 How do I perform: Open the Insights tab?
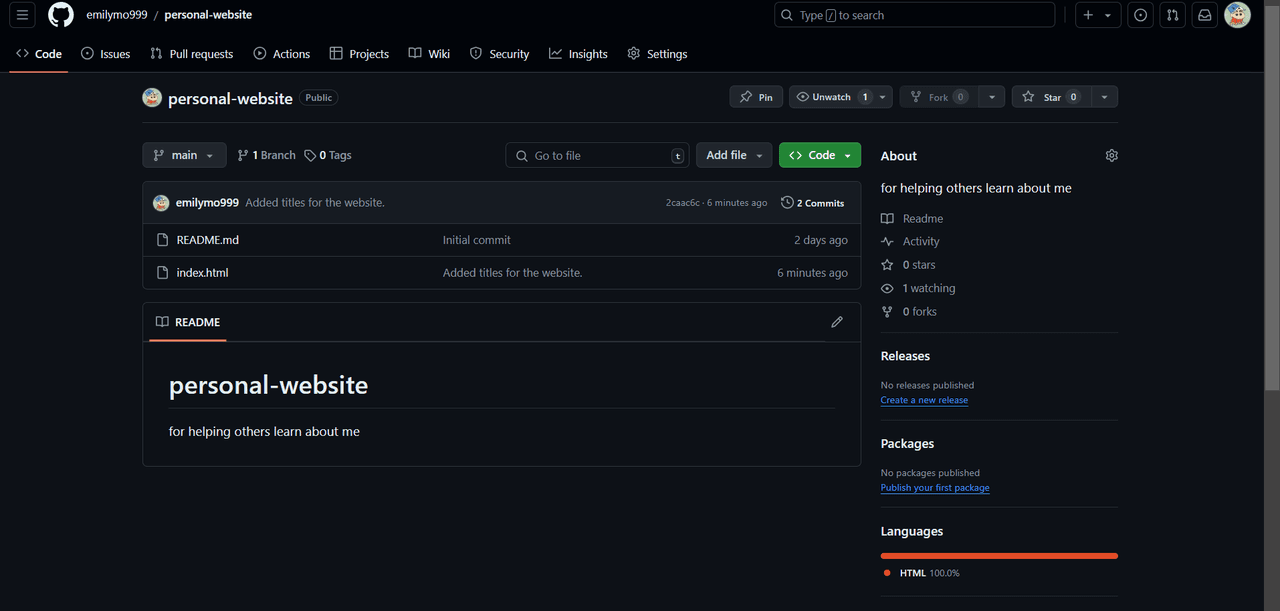point(578,54)
